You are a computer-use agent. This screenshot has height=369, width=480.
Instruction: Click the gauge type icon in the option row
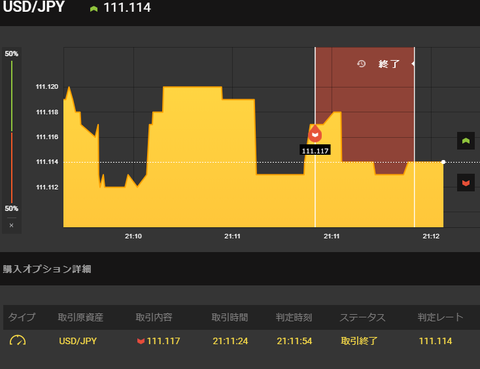18,340
